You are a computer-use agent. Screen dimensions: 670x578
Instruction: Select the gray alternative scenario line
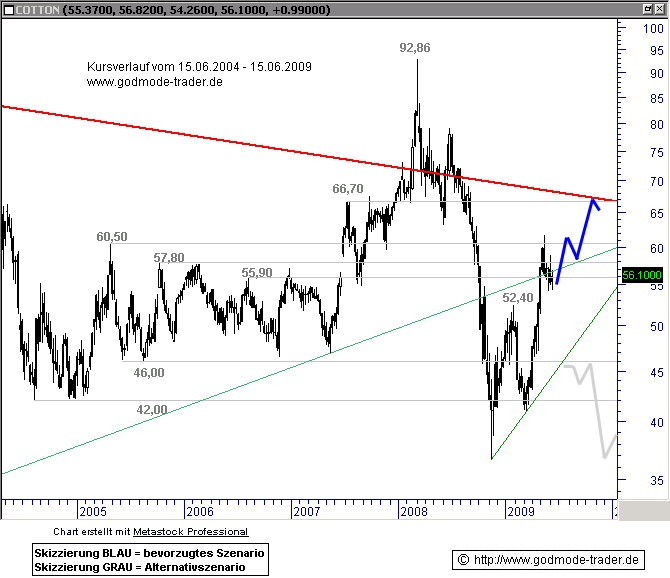click(594, 402)
